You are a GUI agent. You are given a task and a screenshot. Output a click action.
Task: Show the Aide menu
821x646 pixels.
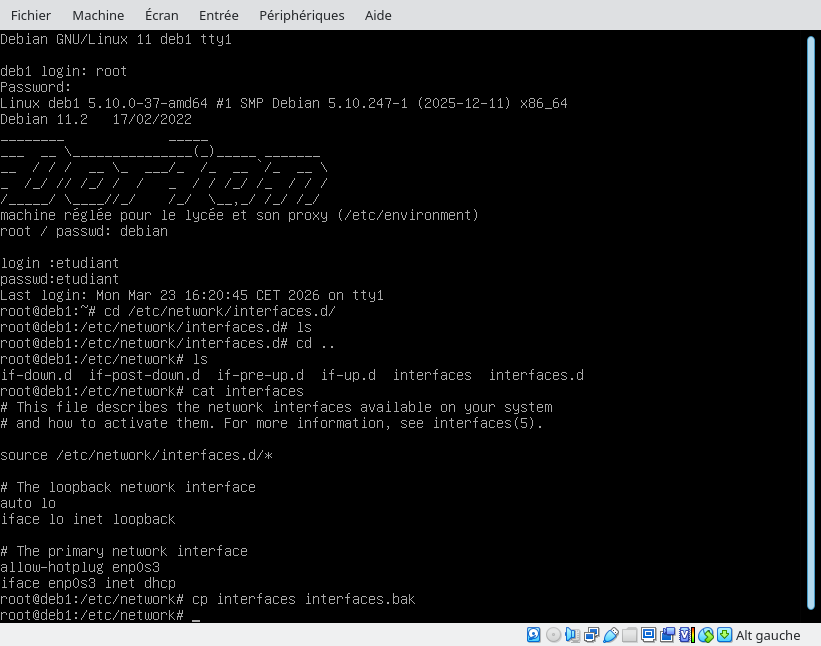377,15
